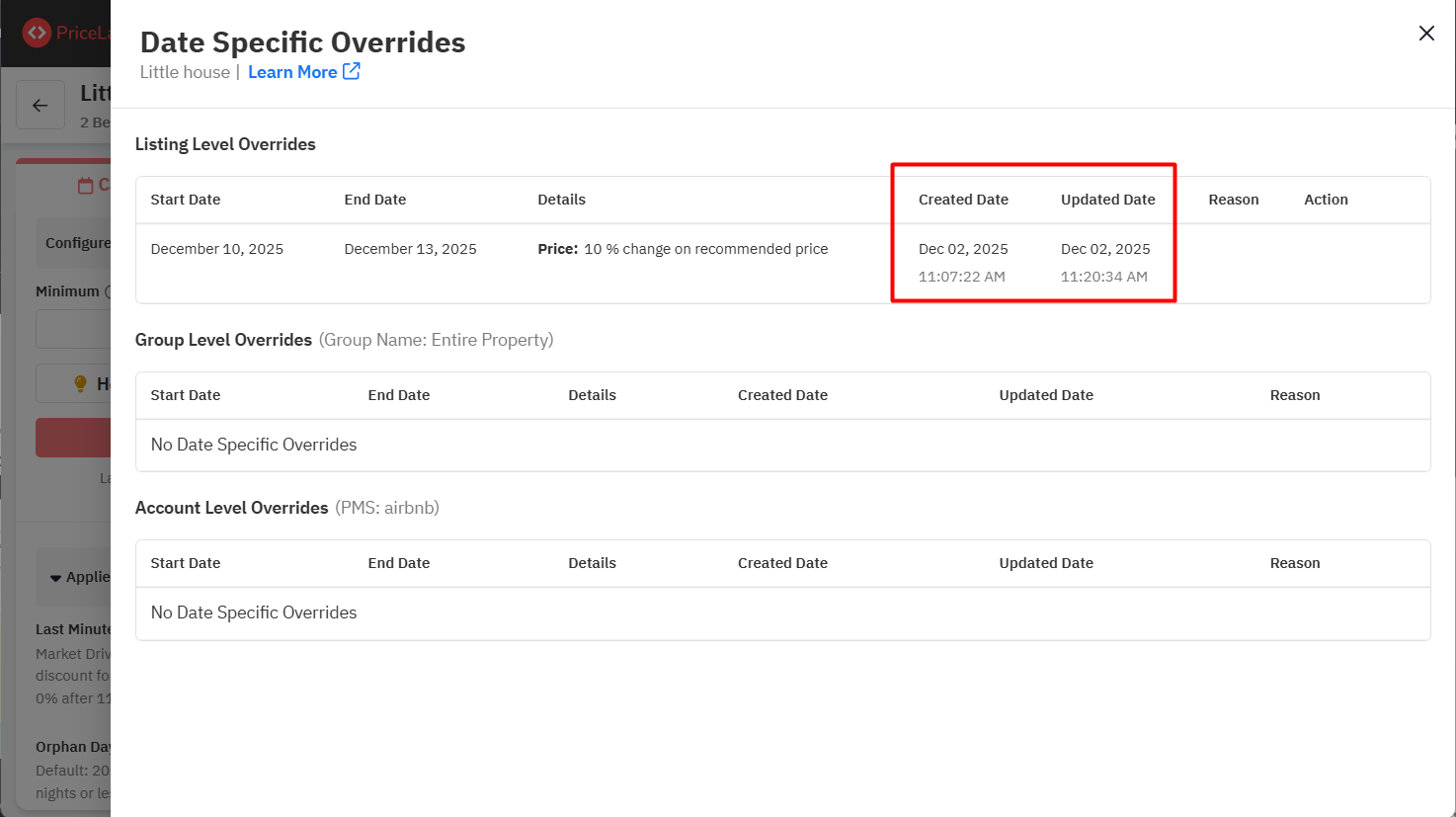Click Start Date header in Listing Level Overrides

[186, 200]
